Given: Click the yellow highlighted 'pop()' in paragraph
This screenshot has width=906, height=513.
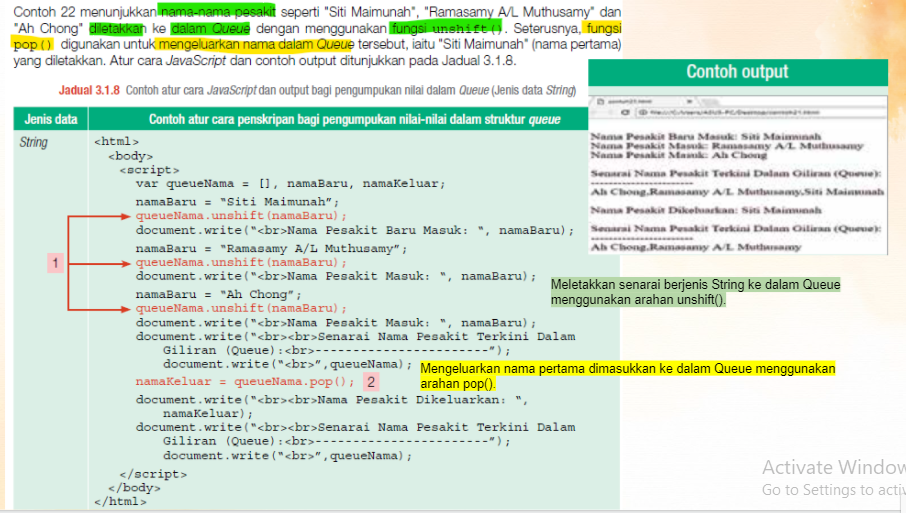Looking at the screenshot, I should coord(32,44).
